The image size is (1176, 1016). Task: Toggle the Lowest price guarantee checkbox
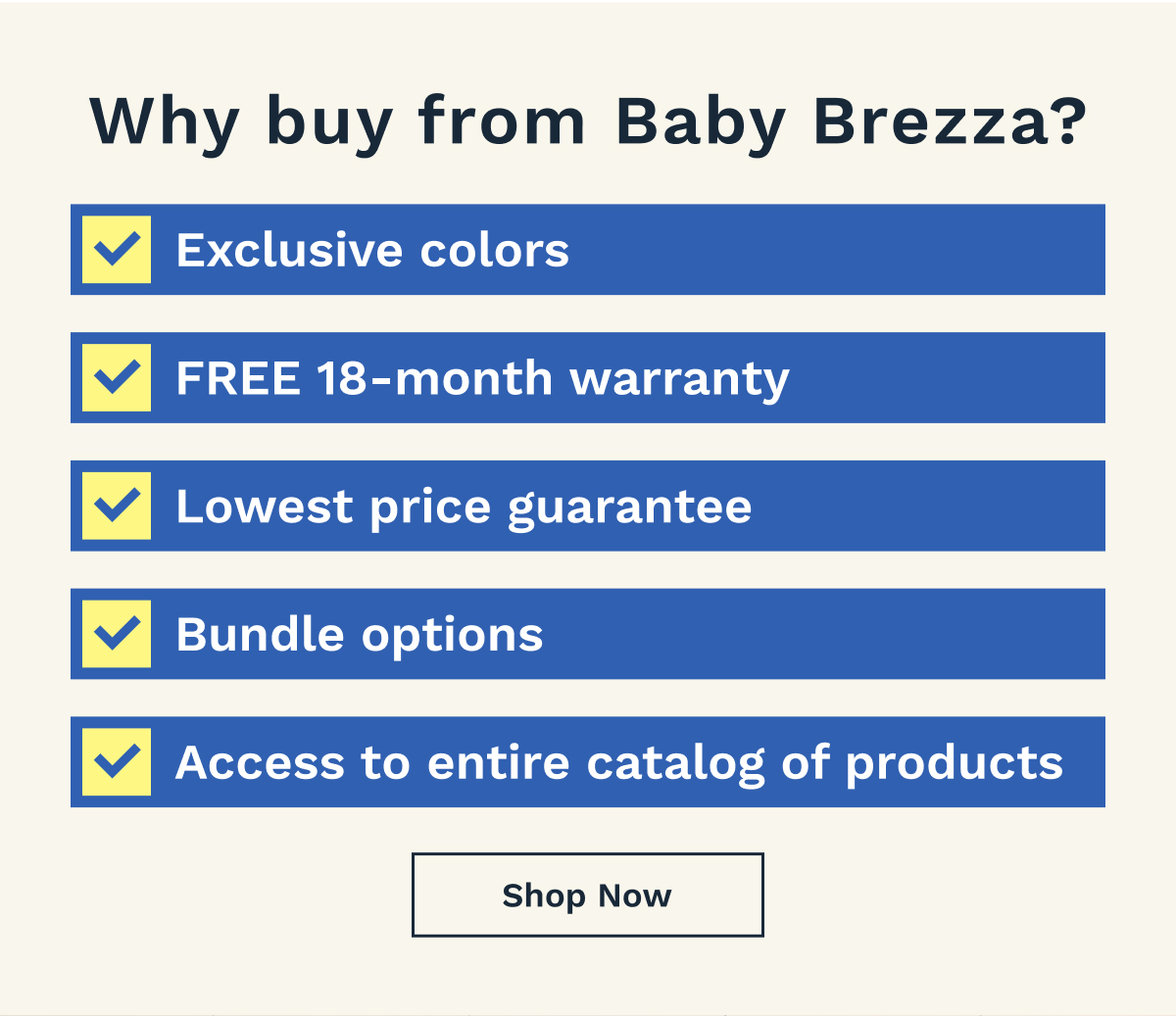pos(117,507)
